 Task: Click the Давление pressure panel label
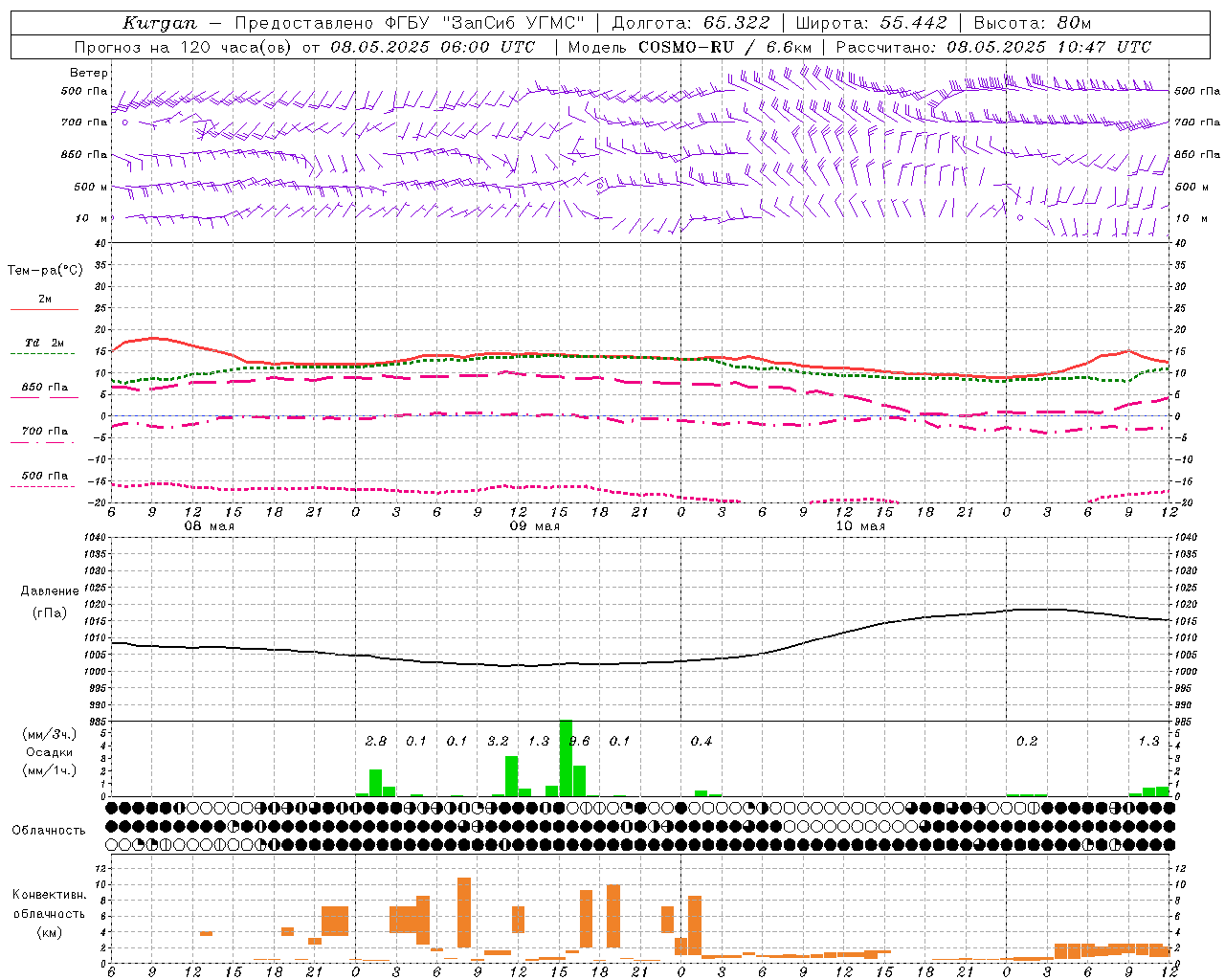50,591
